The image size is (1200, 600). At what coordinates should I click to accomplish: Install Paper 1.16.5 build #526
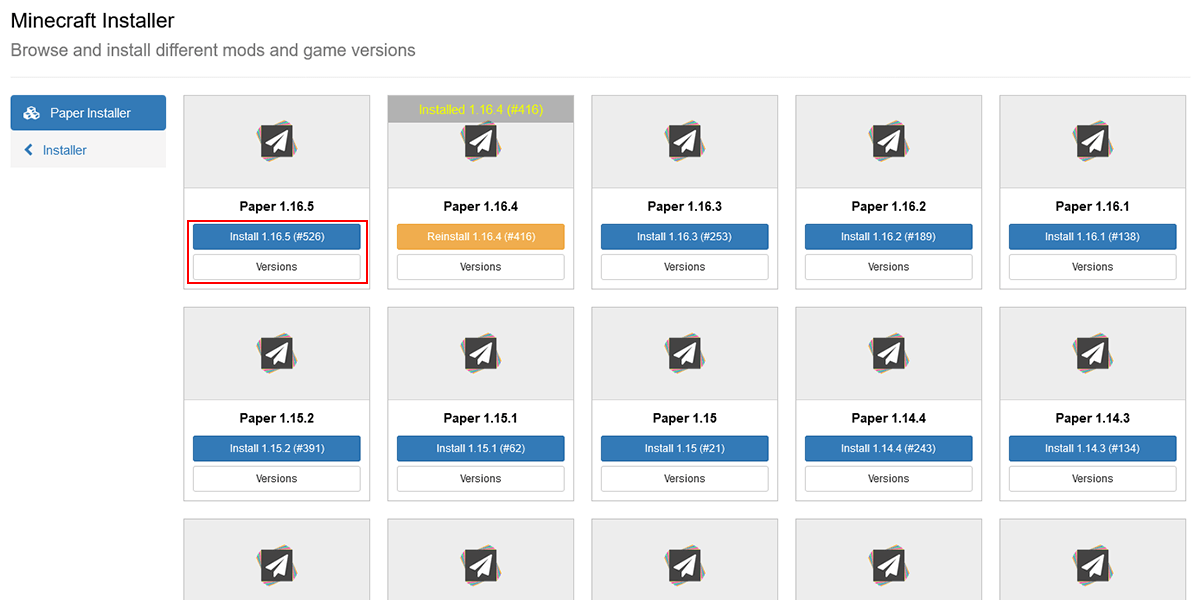tap(277, 237)
